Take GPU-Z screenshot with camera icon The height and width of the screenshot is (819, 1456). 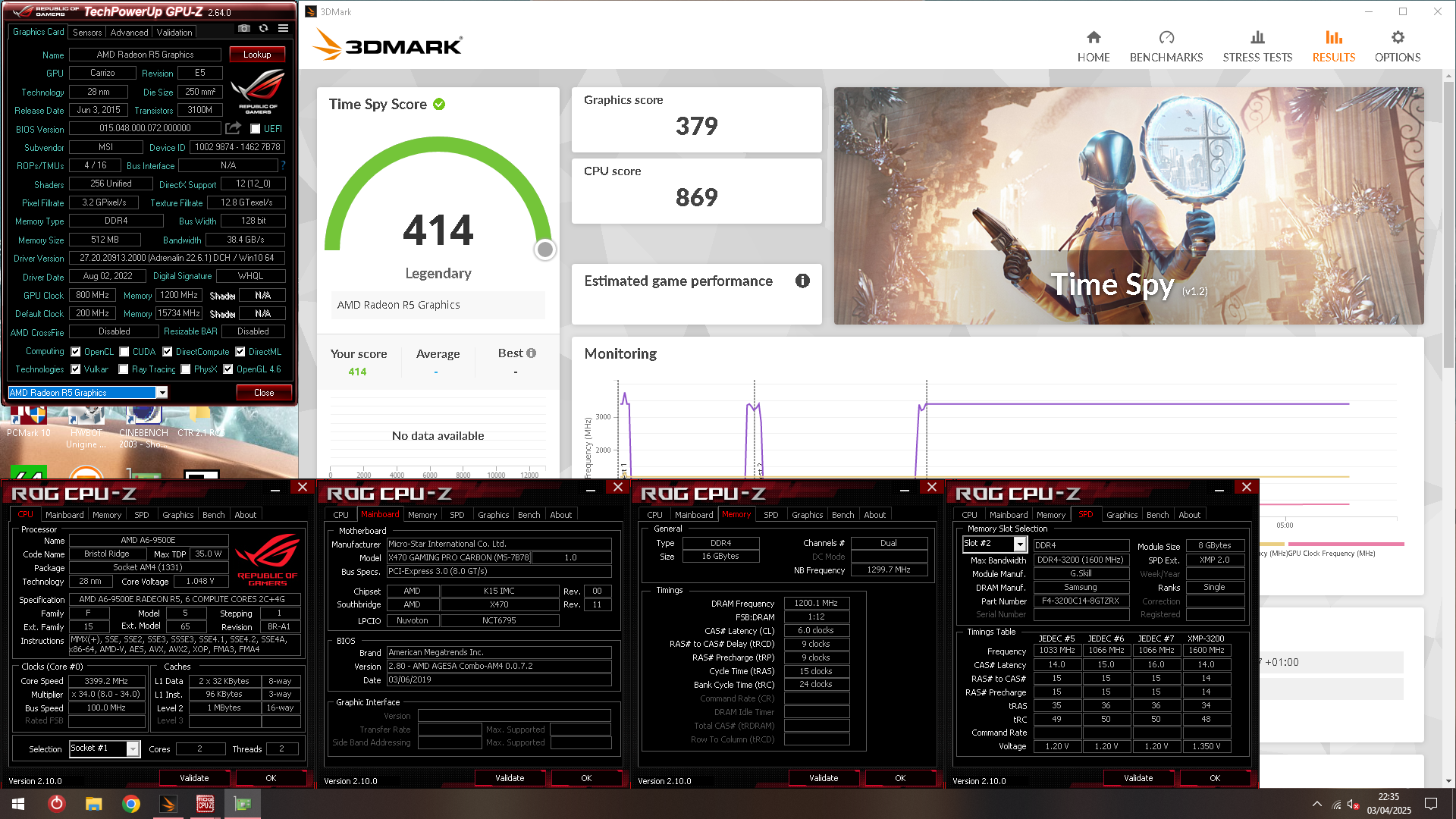[243, 29]
